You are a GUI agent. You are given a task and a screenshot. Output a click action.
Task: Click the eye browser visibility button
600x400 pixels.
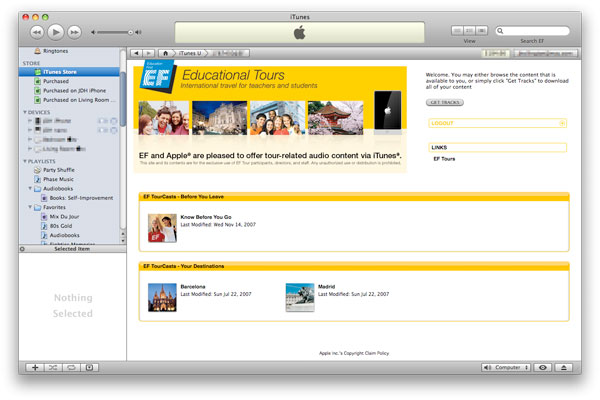click(543, 367)
